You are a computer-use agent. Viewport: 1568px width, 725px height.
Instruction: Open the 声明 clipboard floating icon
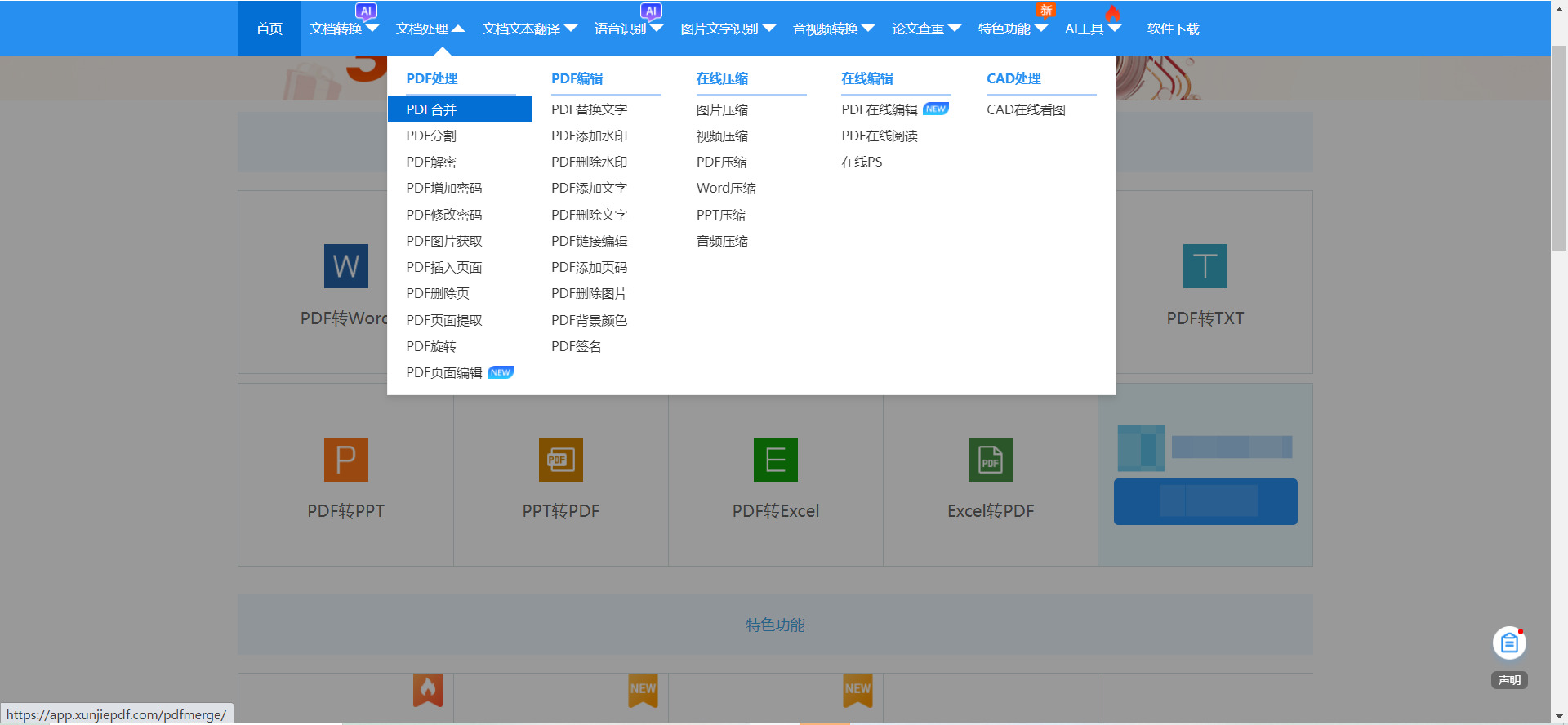[1509, 643]
